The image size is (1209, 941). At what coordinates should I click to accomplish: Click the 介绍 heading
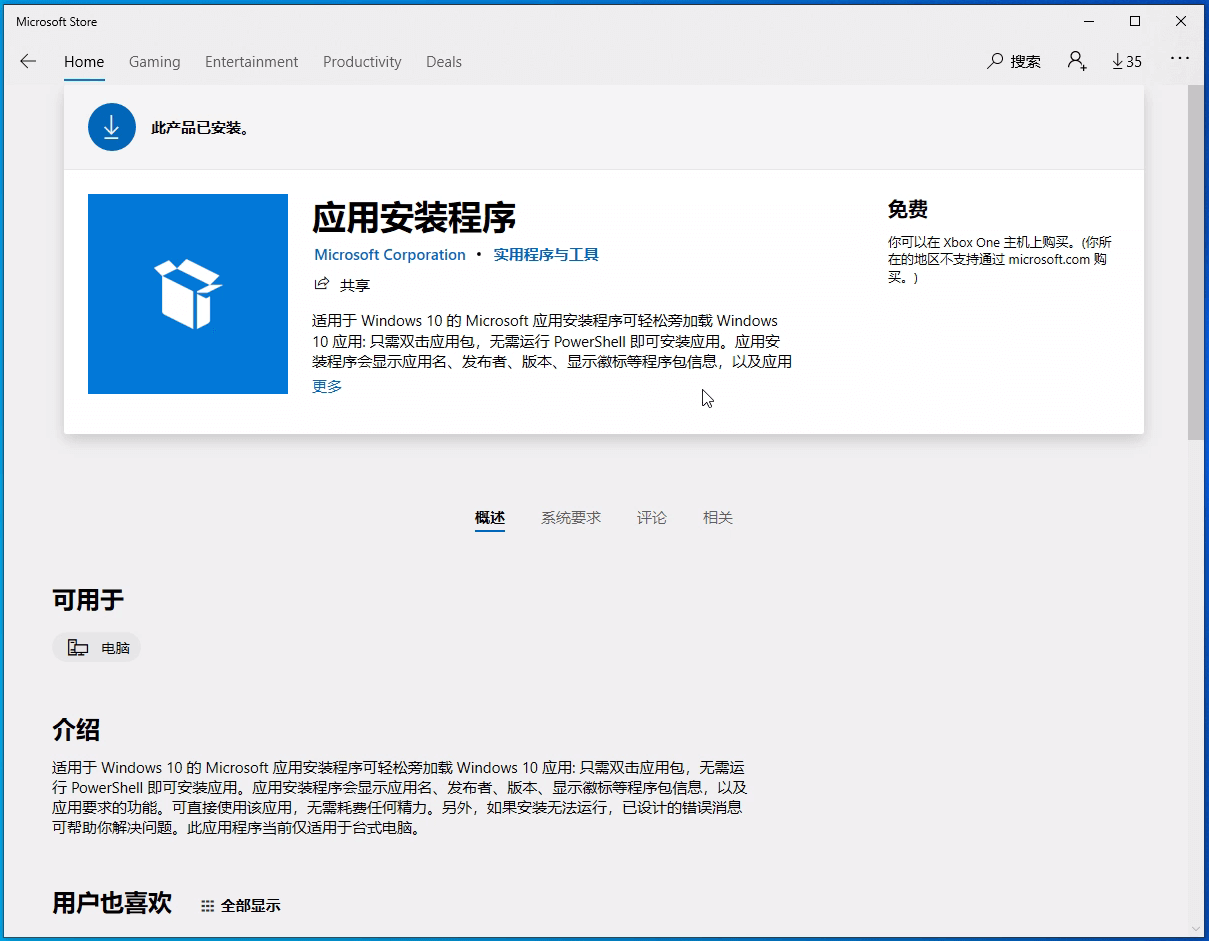point(76,729)
